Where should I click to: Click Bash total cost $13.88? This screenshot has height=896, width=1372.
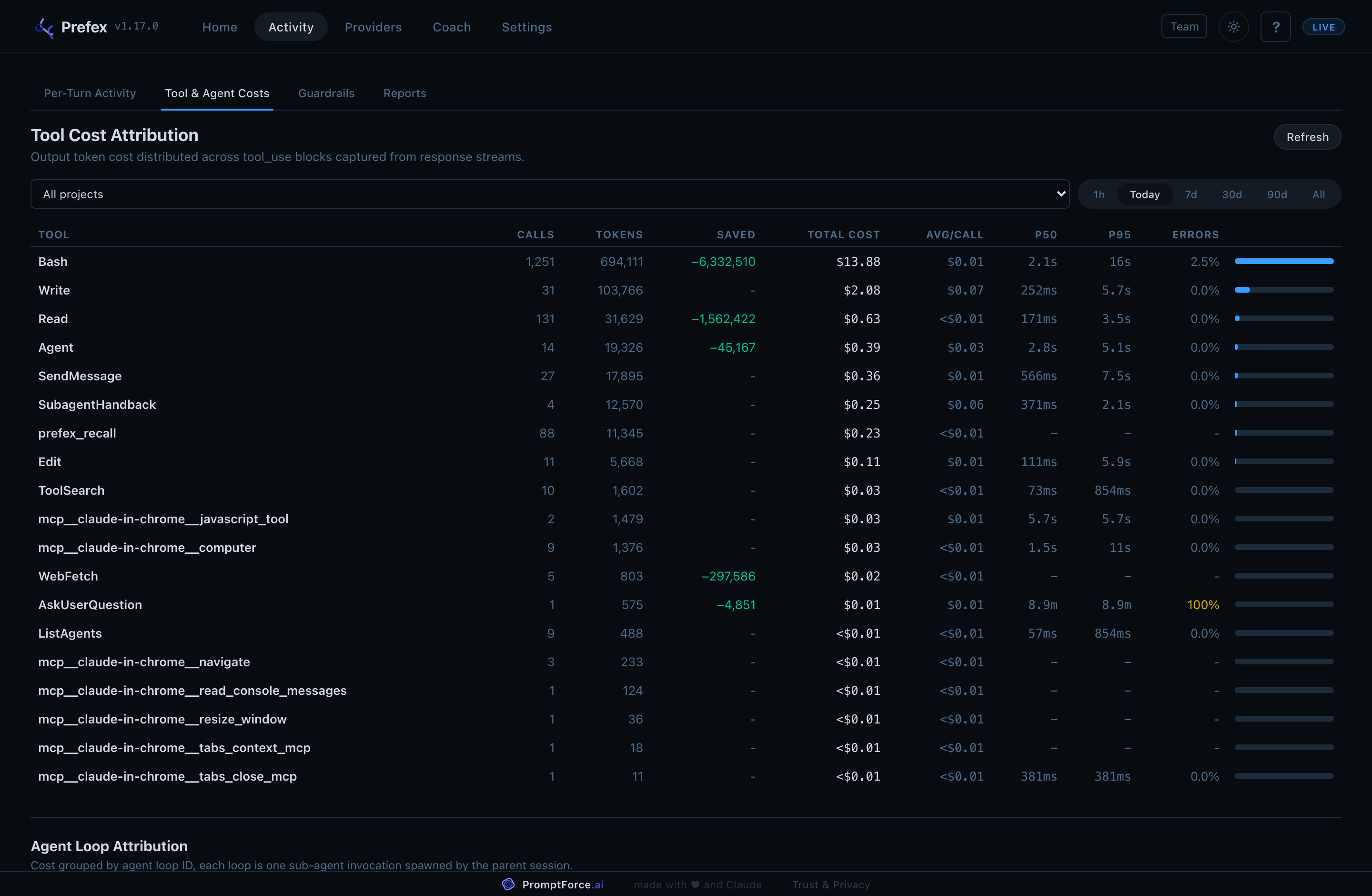coord(858,262)
